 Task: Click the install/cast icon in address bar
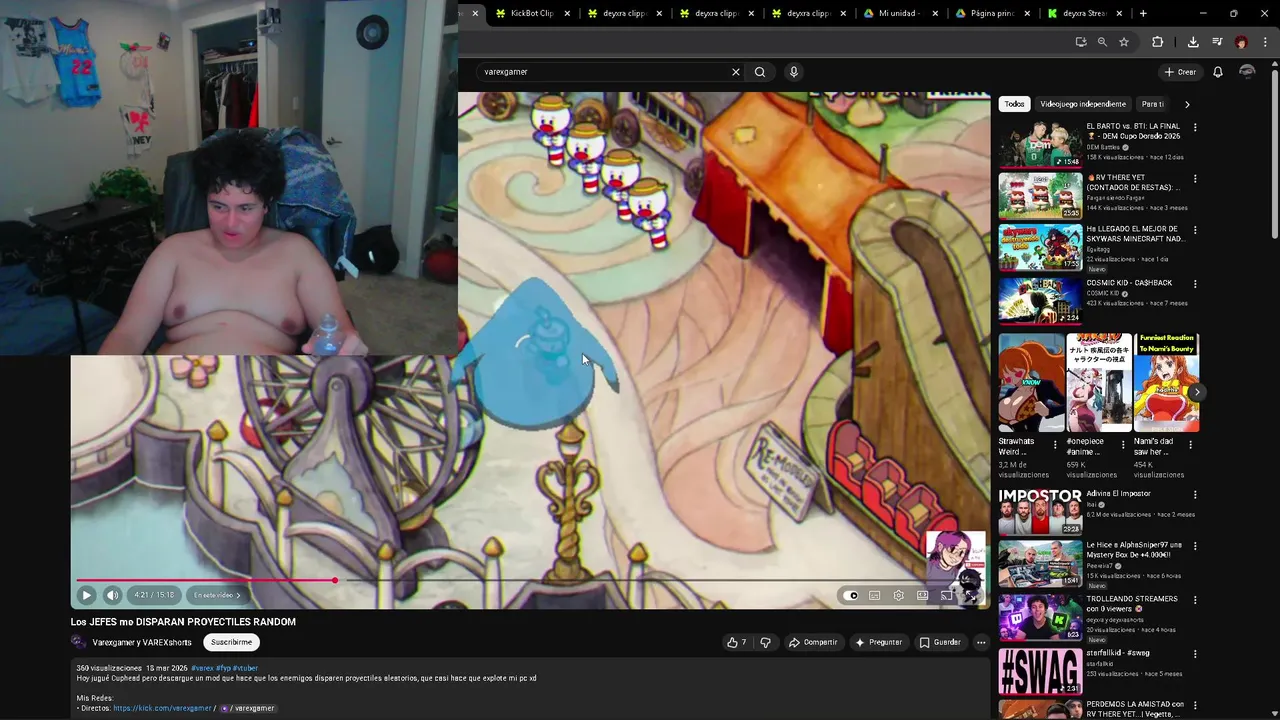(x=1081, y=42)
